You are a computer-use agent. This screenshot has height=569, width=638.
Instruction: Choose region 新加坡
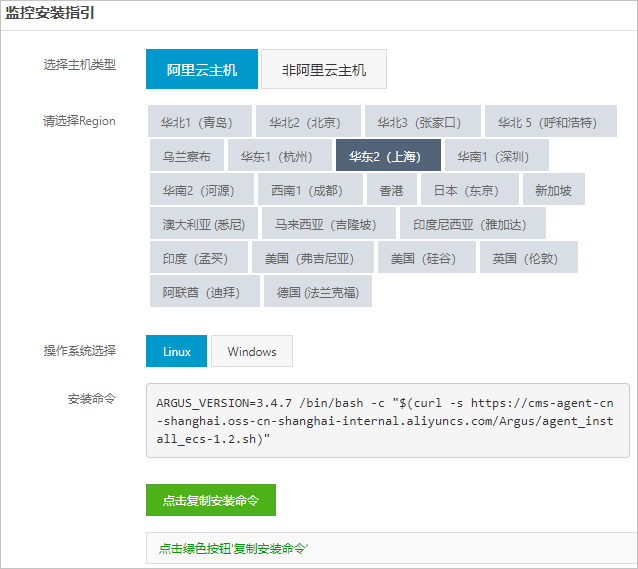[x=554, y=189]
